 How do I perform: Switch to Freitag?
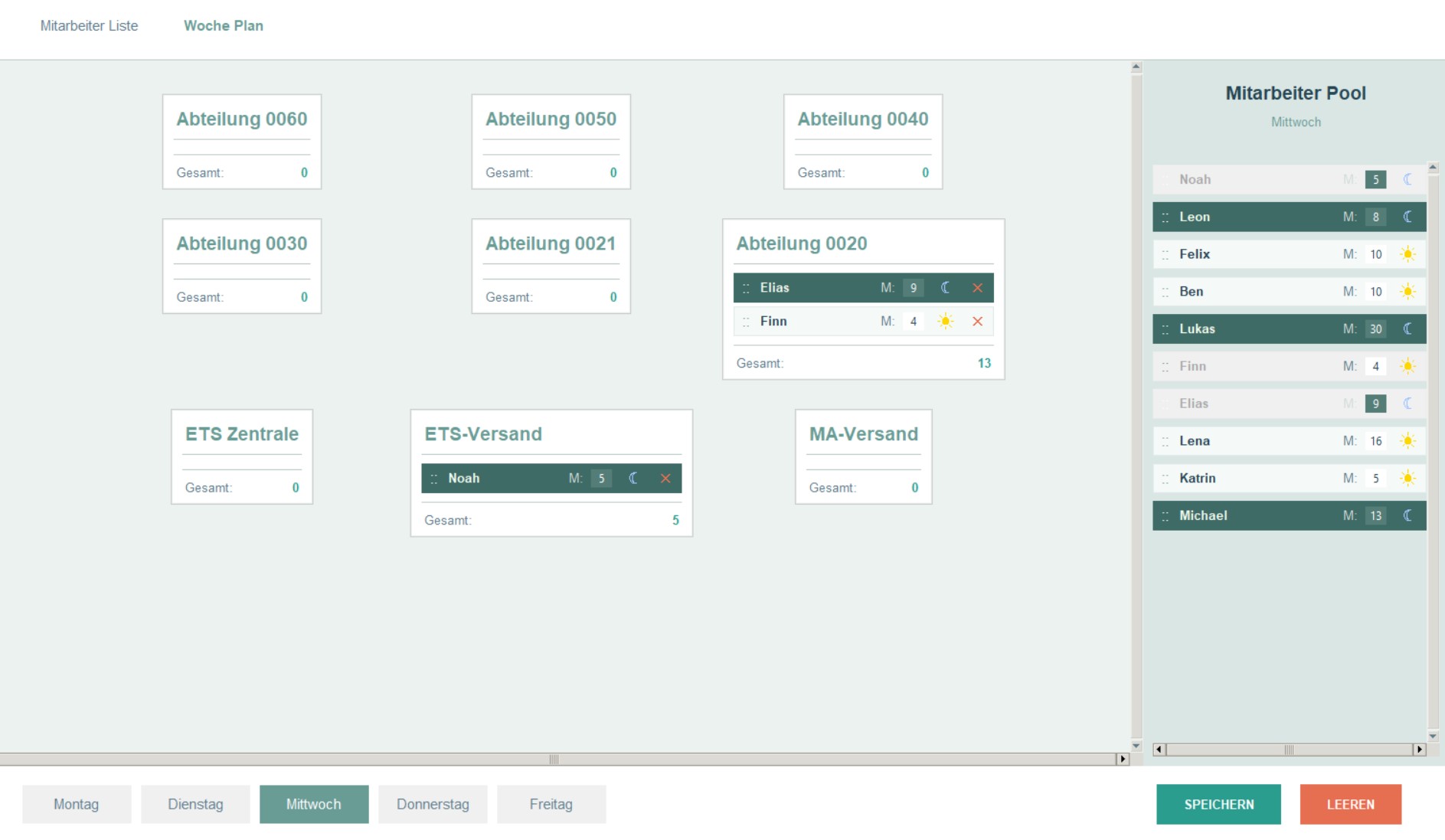[551, 804]
